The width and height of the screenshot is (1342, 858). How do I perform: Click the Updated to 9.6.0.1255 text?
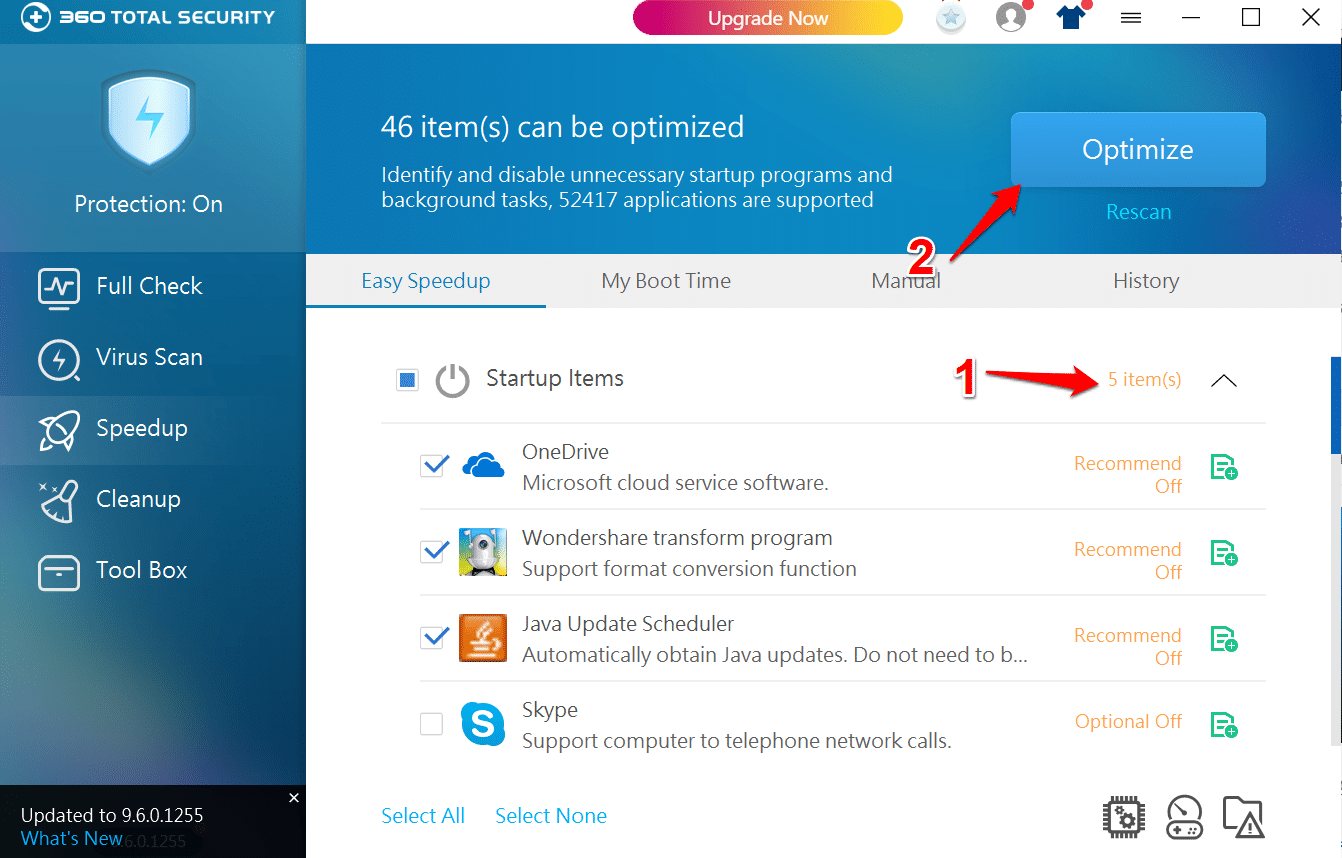click(x=112, y=815)
